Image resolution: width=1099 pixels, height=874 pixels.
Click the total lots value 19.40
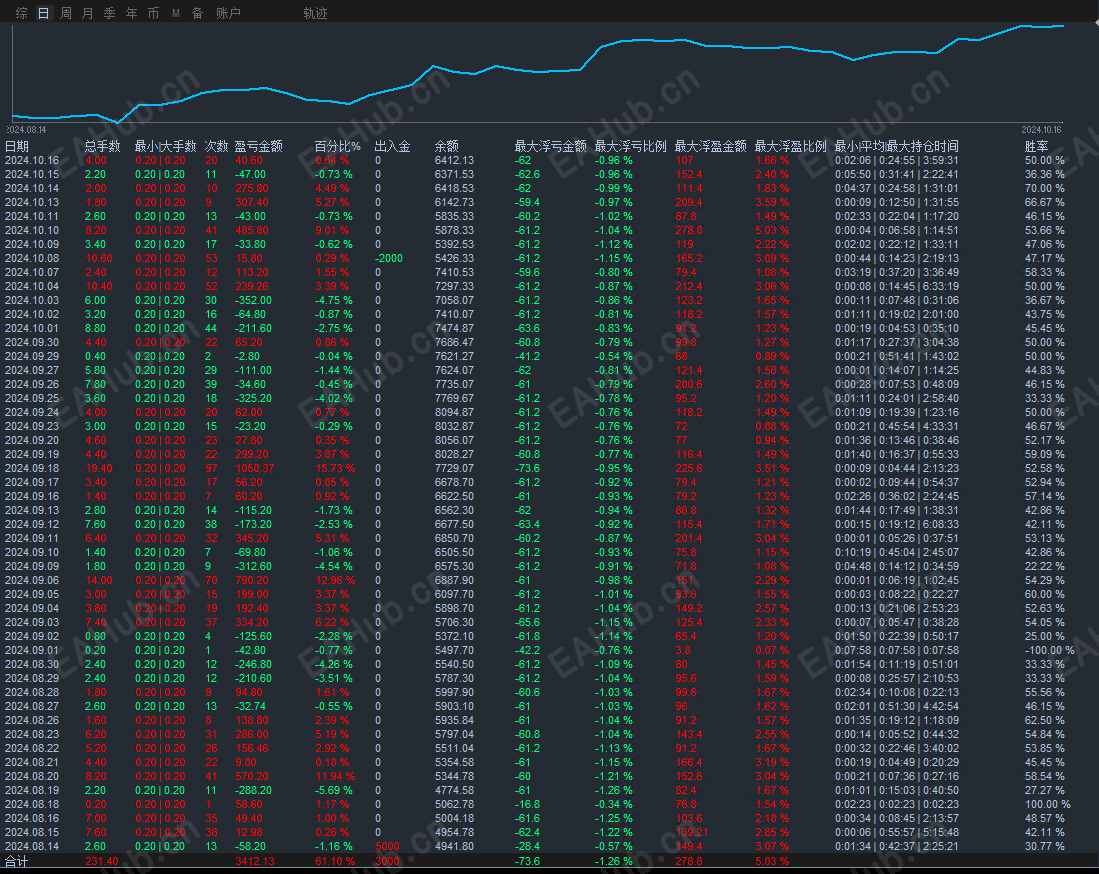tap(99, 468)
